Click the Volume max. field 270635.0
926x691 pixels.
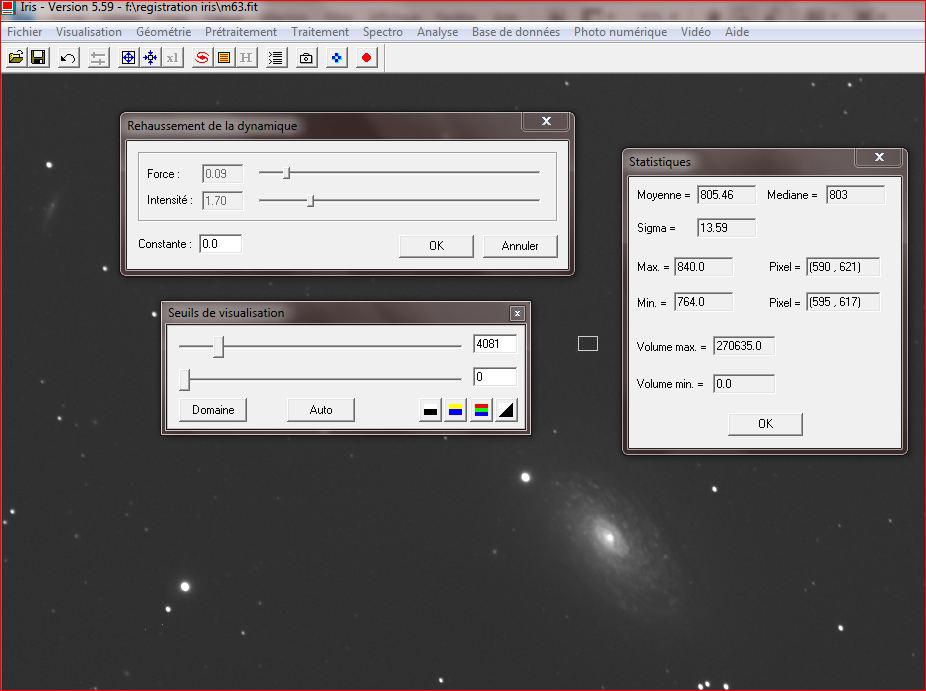coord(744,346)
